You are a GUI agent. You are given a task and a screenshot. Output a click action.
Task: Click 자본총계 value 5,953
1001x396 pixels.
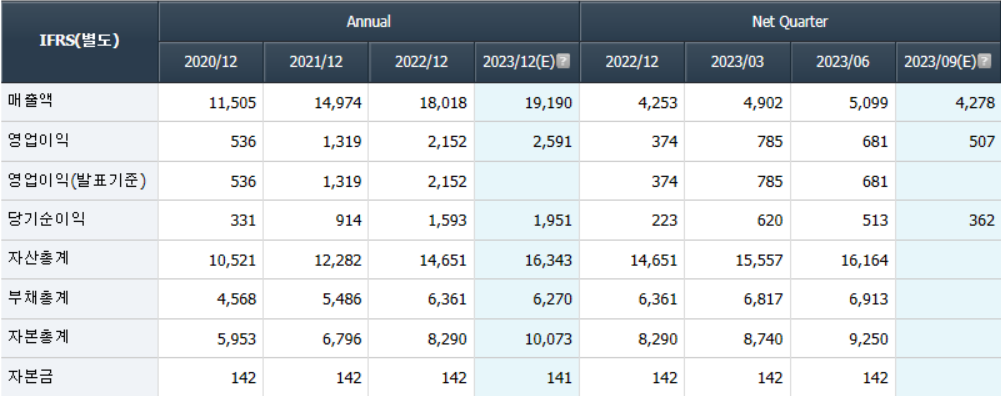click(237, 339)
